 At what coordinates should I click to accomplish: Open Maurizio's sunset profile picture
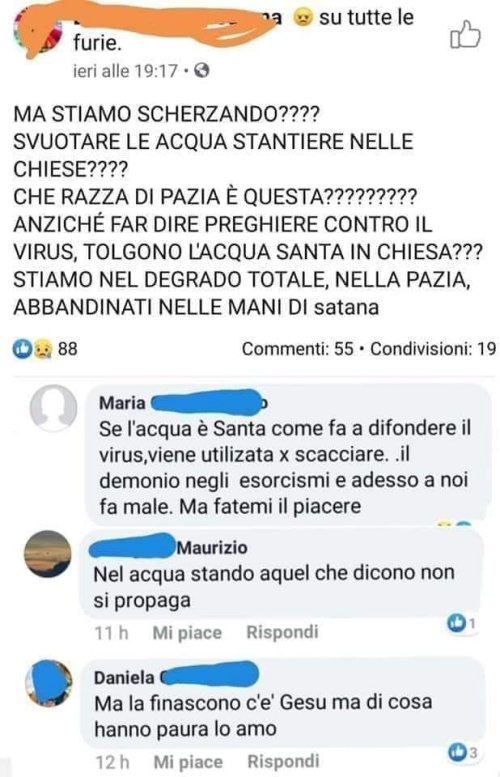(48, 554)
